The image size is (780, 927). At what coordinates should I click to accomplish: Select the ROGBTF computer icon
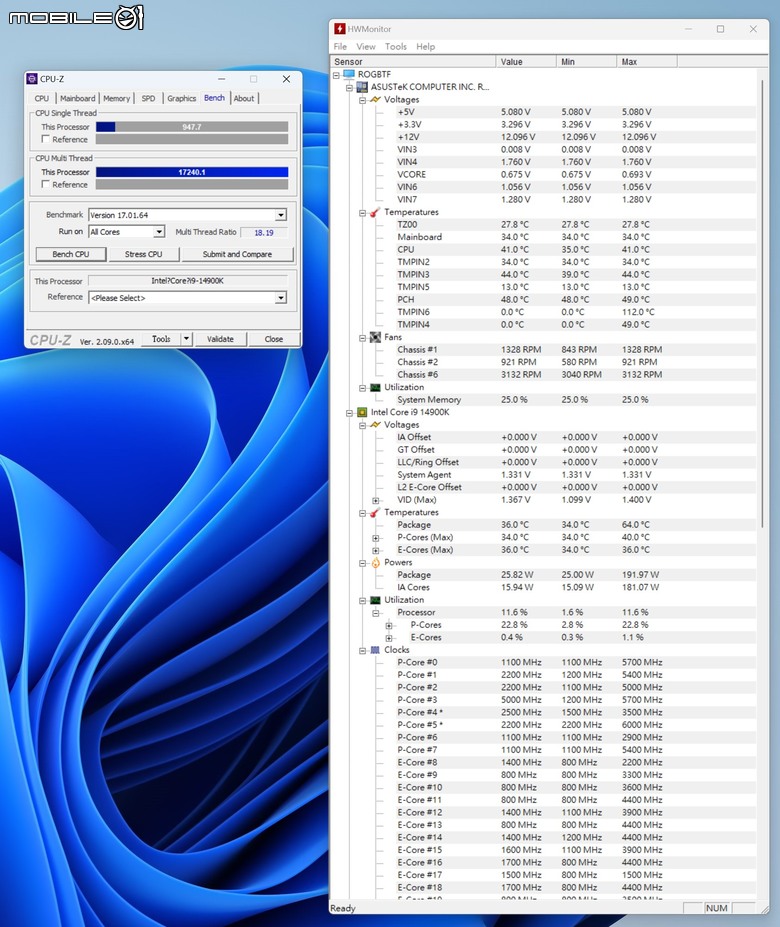point(349,74)
